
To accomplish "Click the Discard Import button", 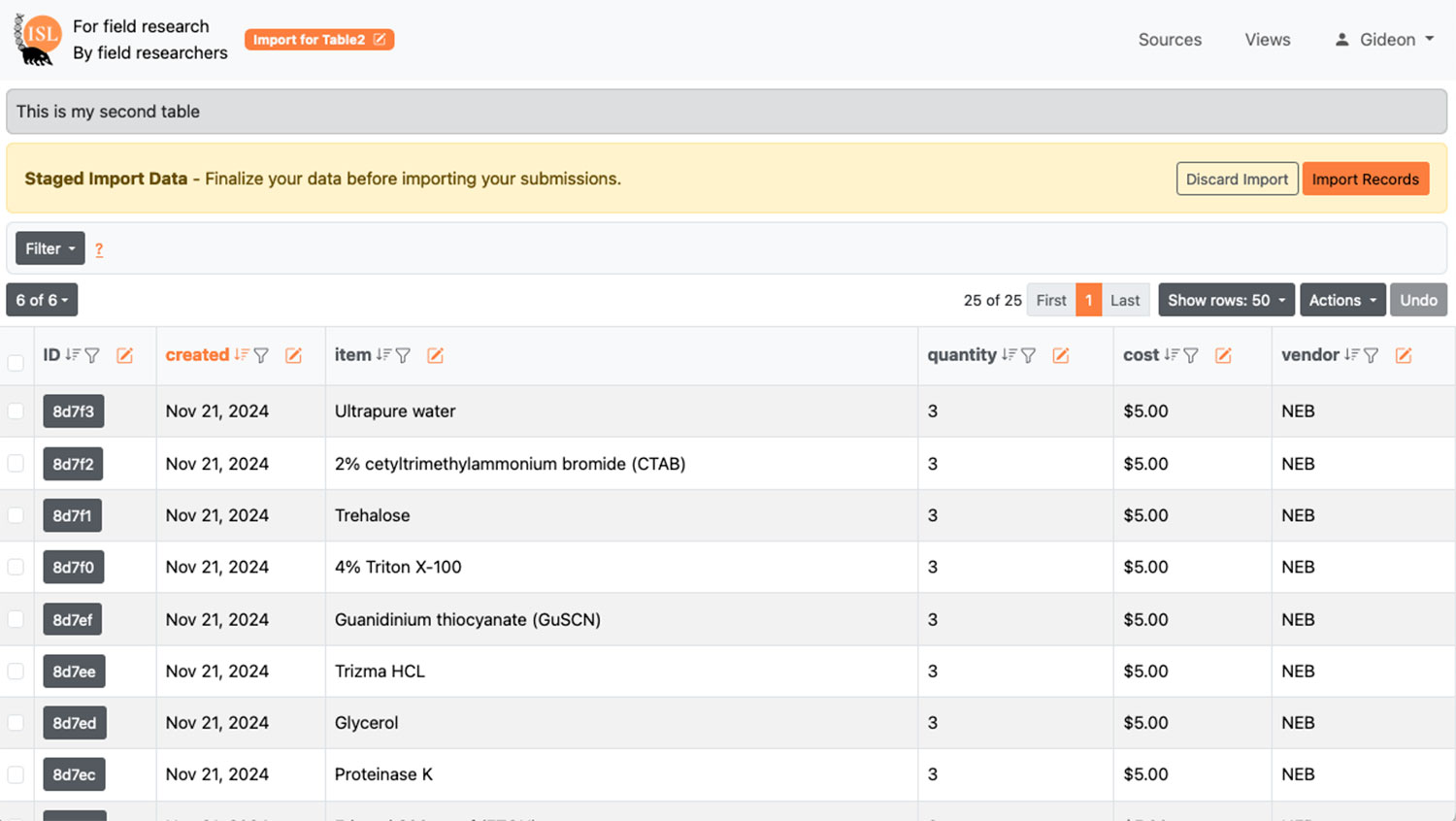I will (x=1236, y=179).
